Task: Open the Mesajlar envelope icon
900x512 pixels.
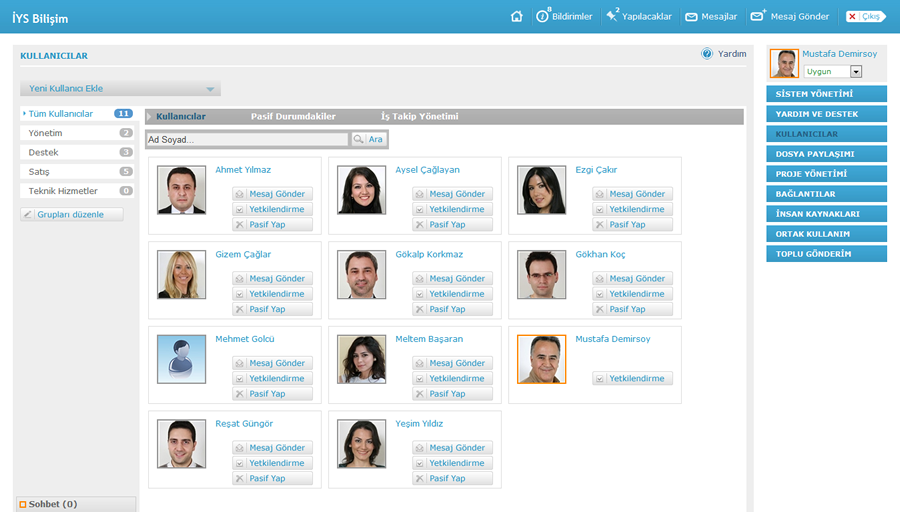Action: [x=691, y=17]
